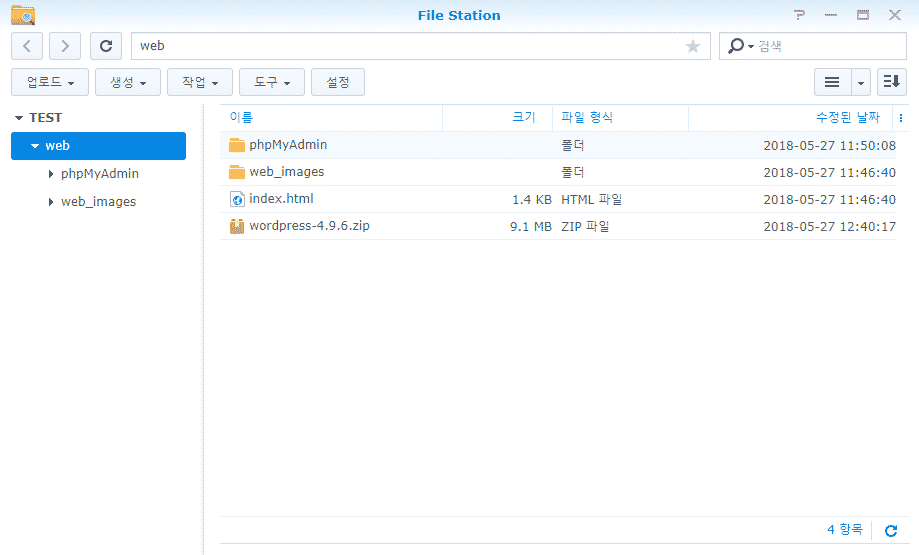
Task: Open search options magnifier dropdown
Action: (x=740, y=46)
